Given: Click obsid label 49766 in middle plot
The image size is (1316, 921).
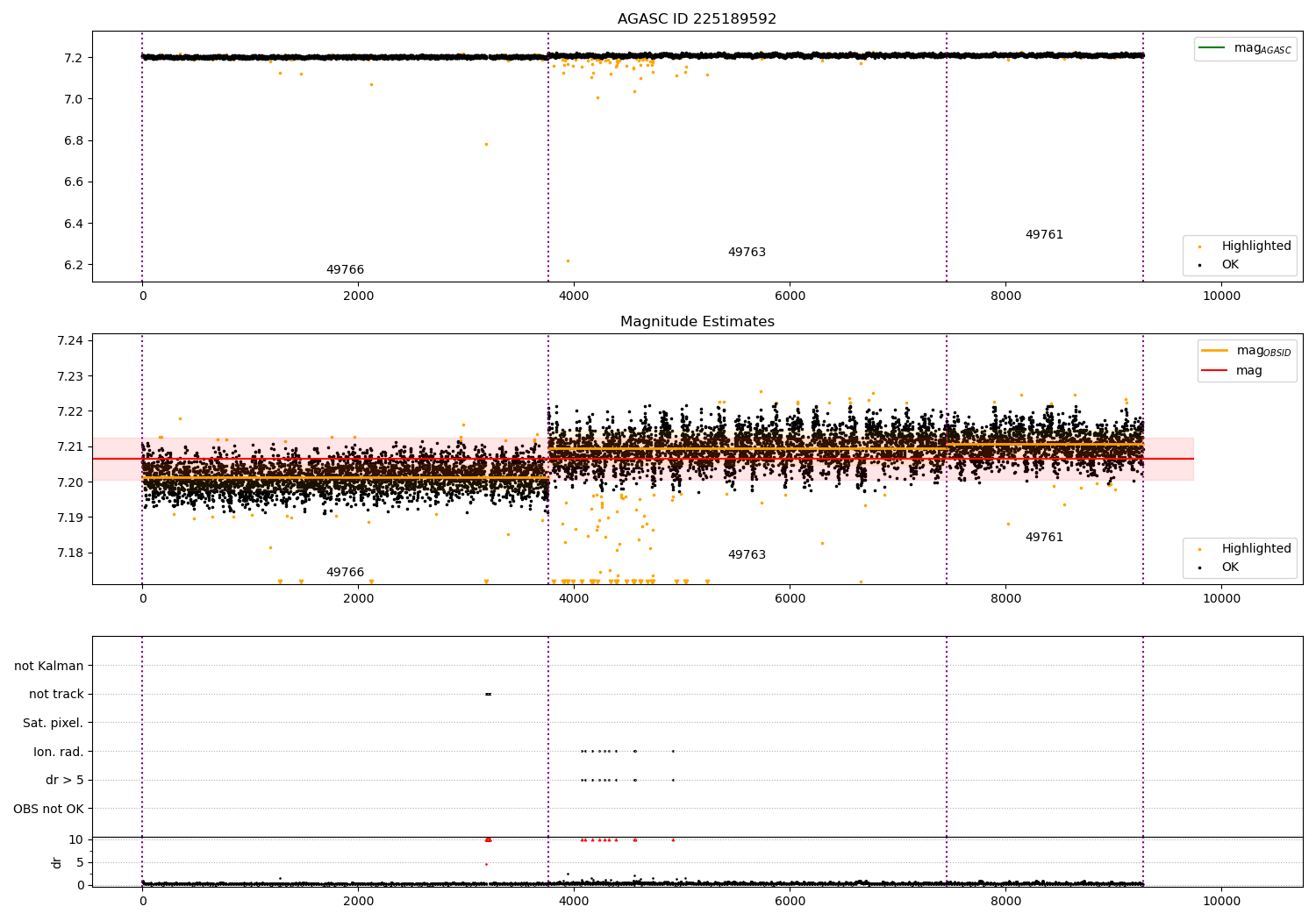Looking at the screenshot, I should coord(345,573).
